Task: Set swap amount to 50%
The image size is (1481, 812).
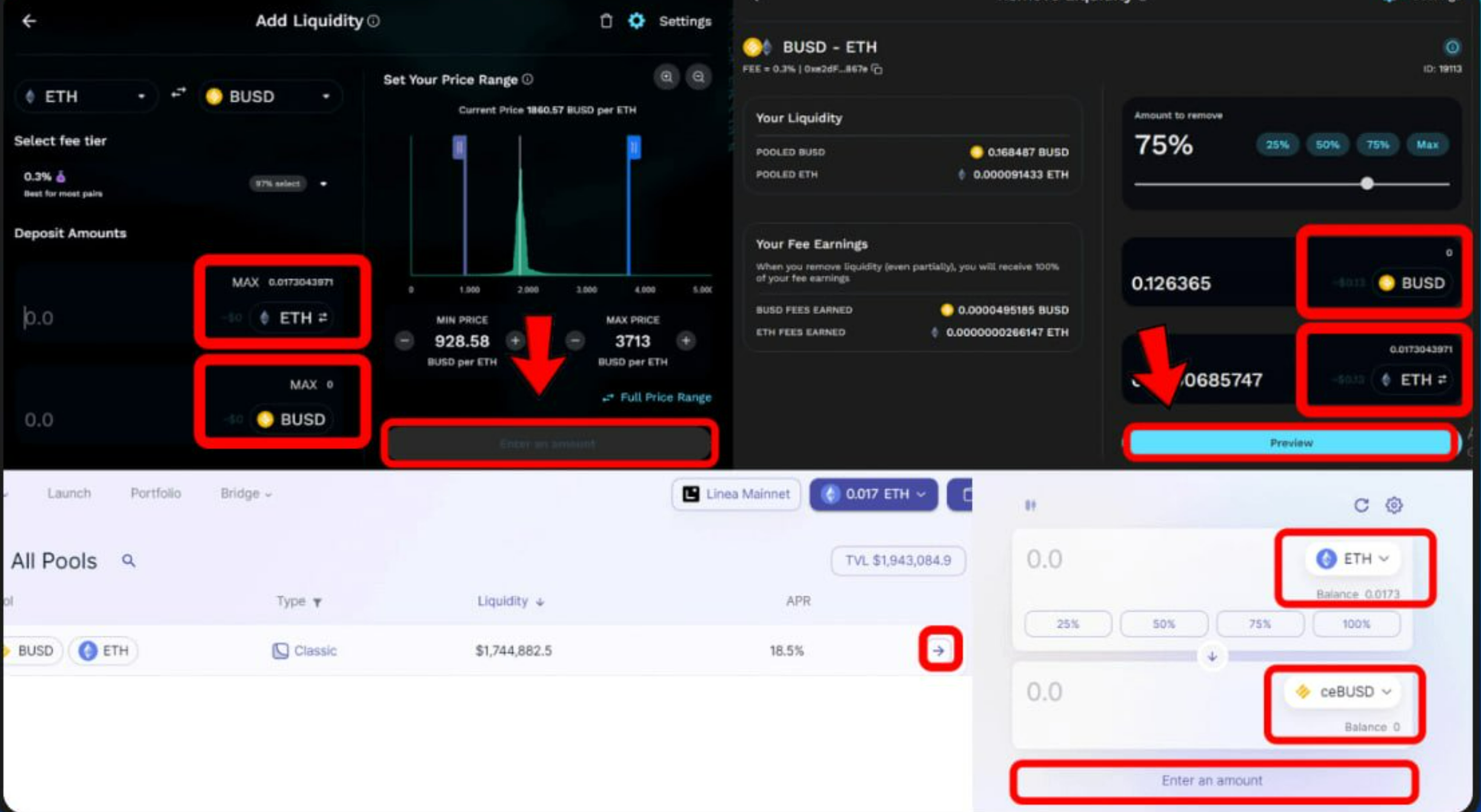Action: coord(1164,624)
